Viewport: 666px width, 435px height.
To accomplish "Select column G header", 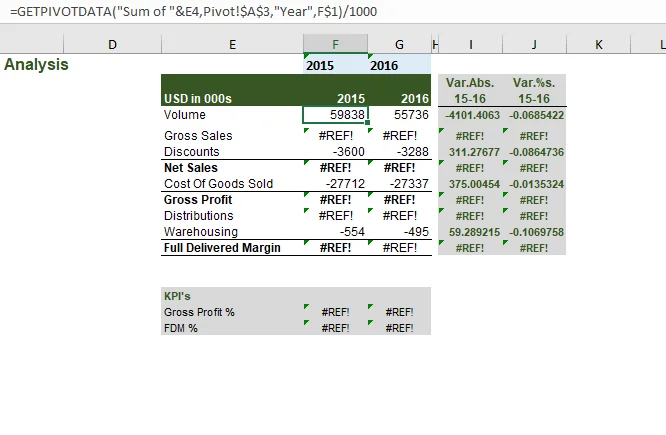I will 399,44.
